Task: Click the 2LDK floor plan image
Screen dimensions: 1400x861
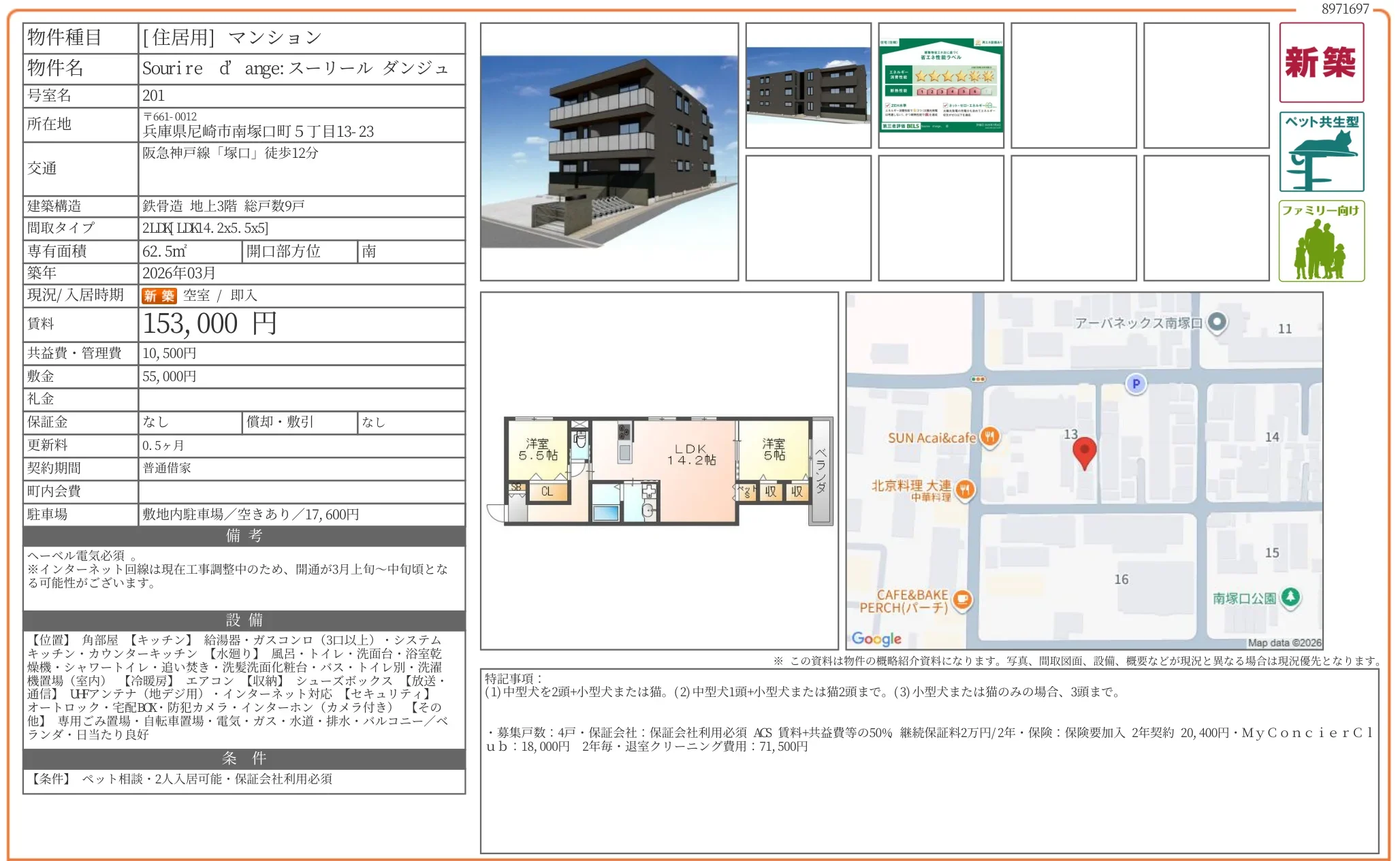Action: coord(659,471)
